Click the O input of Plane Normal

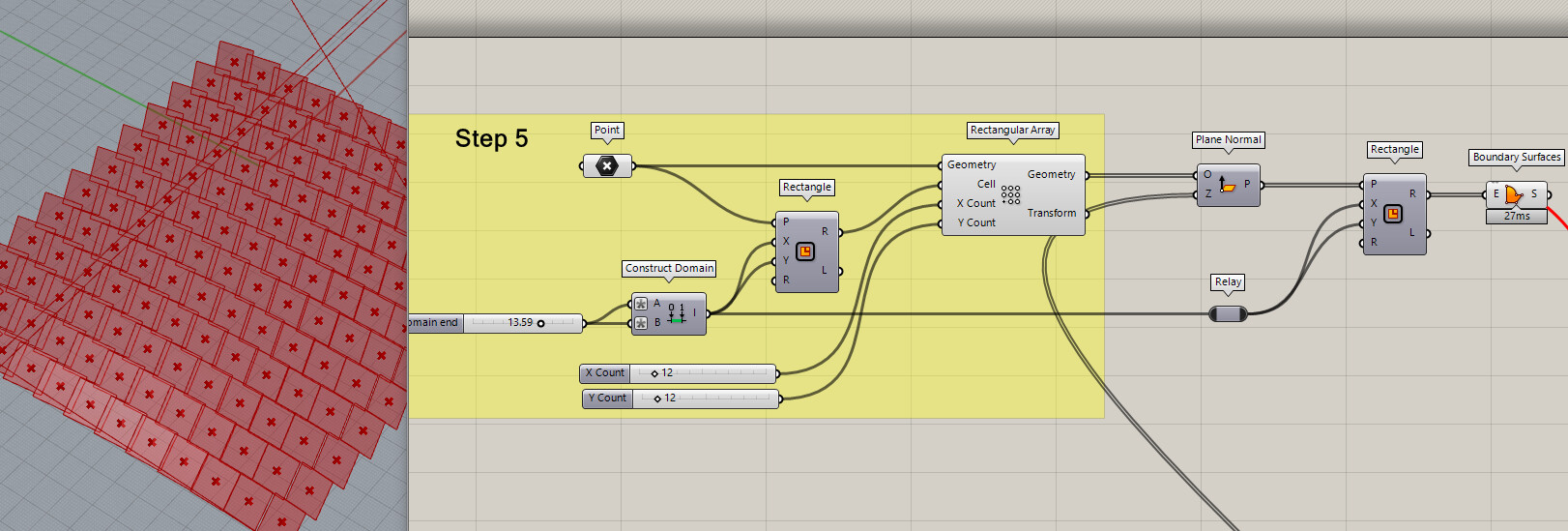pos(1207,174)
